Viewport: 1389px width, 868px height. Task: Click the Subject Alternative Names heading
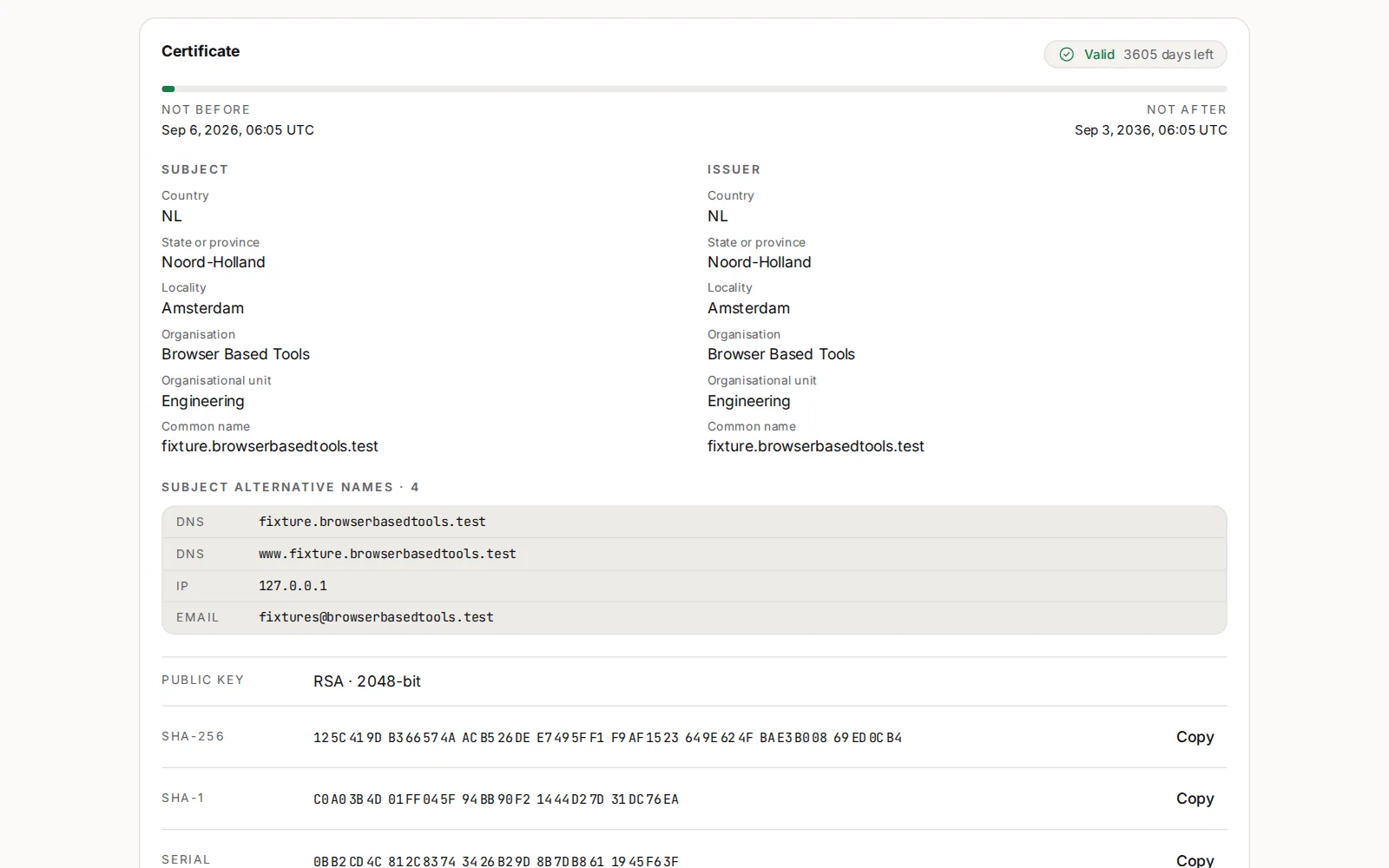click(x=290, y=487)
